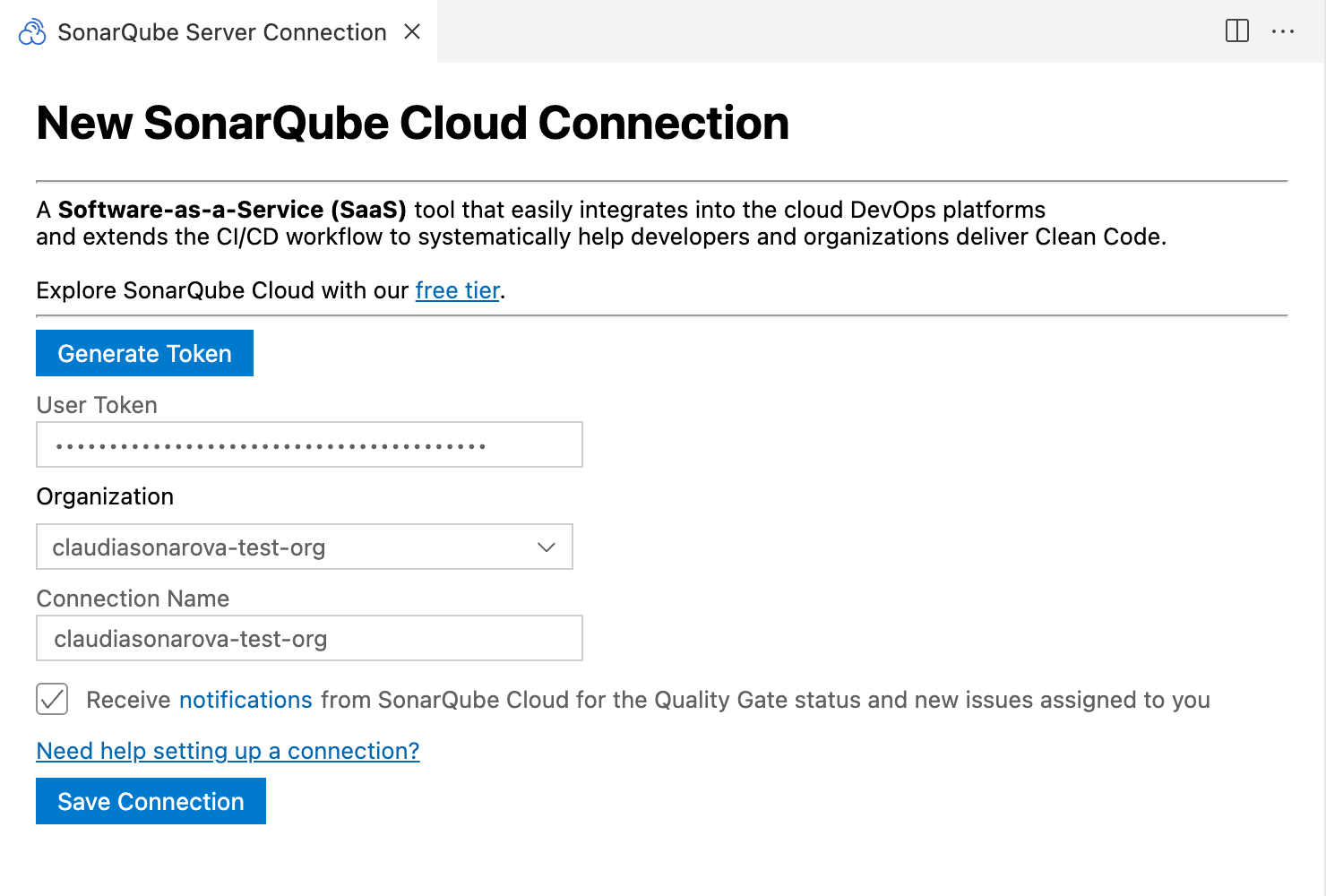Image resolution: width=1326 pixels, height=896 pixels.
Task: Uncheck the receive notifications checkbox
Action: coord(52,699)
